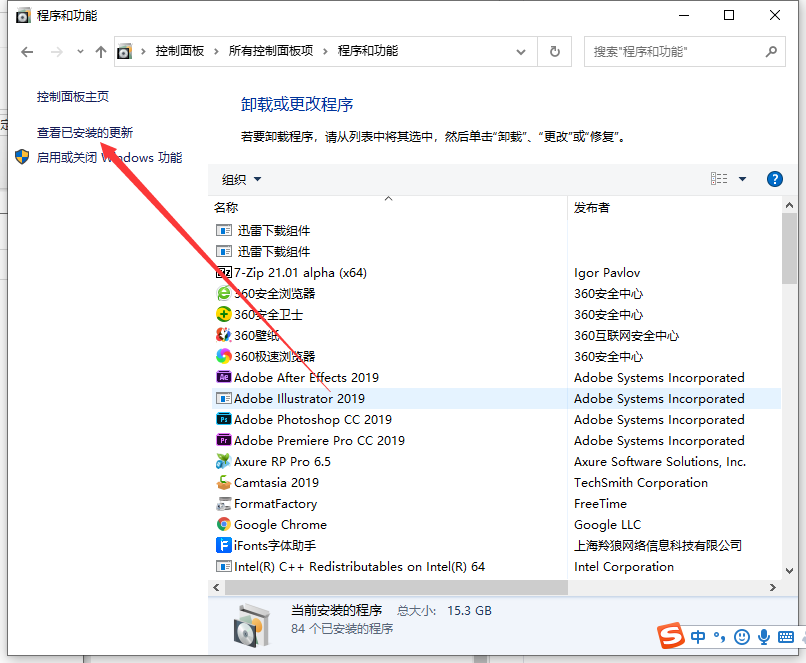Select Intel(R) C++ Redistributables icon
806x663 pixels.
coord(224,566)
